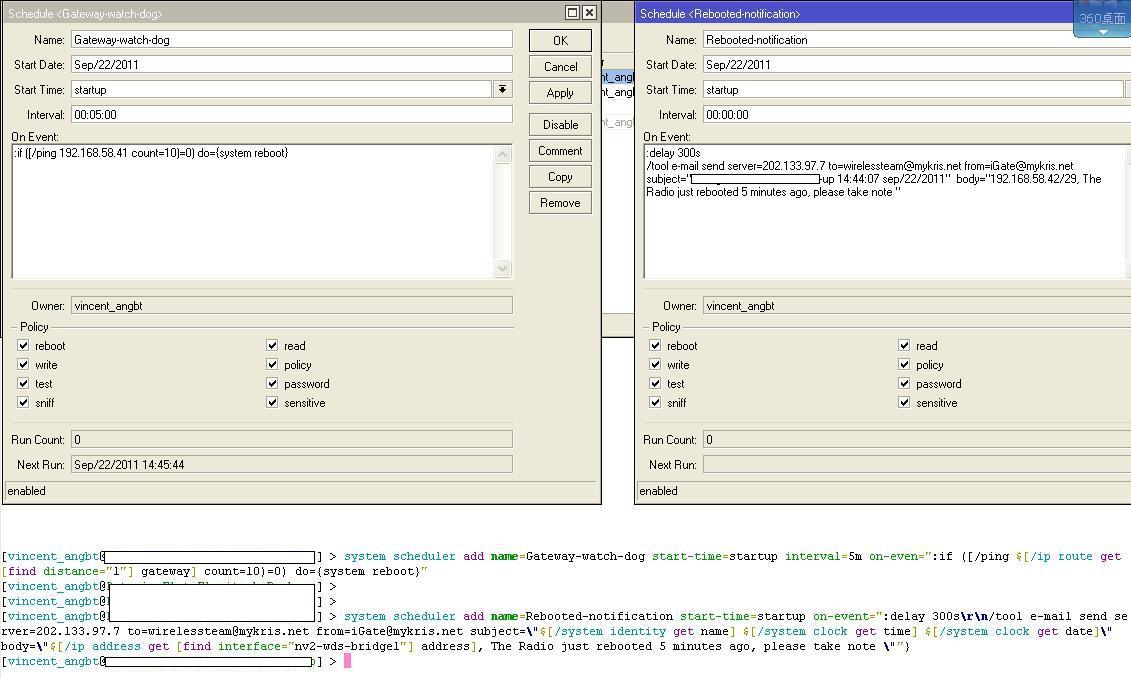Click On Event script box in Rebooted-notification
Image resolution: width=1131 pixels, height=678 pixels.
click(x=886, y=211)
